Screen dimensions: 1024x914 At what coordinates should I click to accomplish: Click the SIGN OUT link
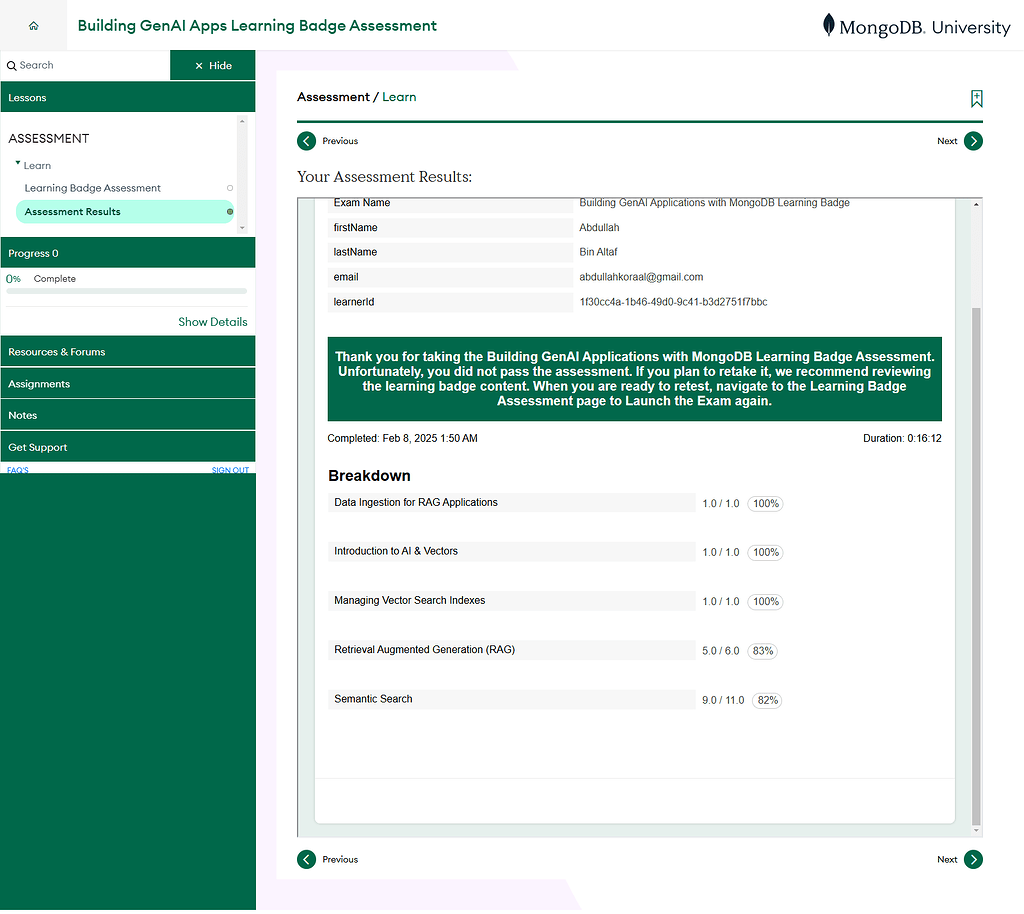point(231,470)
